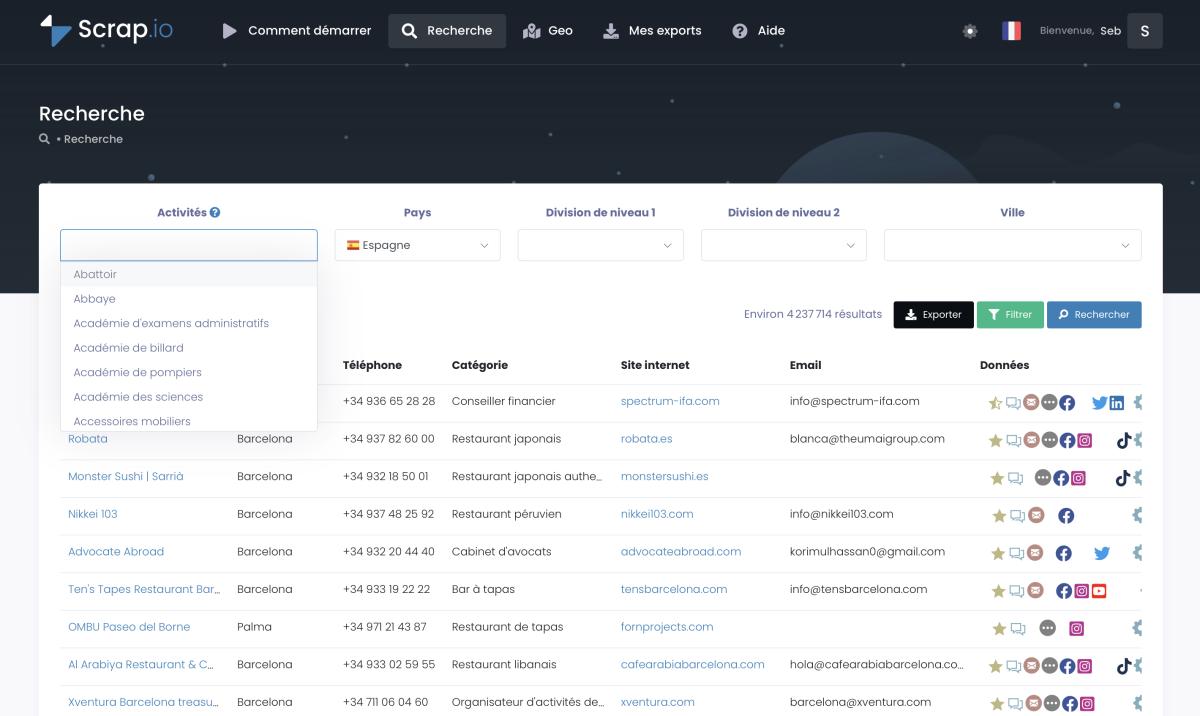
Task: Click the Twitter icon in Advocate Abroad row
Action: (x=1101, y=553)
